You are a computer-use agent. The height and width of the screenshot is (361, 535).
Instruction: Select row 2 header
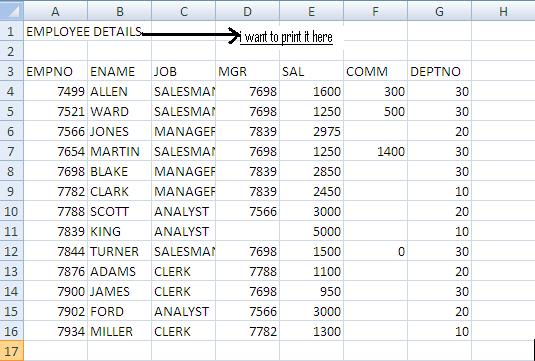[12, 51]
